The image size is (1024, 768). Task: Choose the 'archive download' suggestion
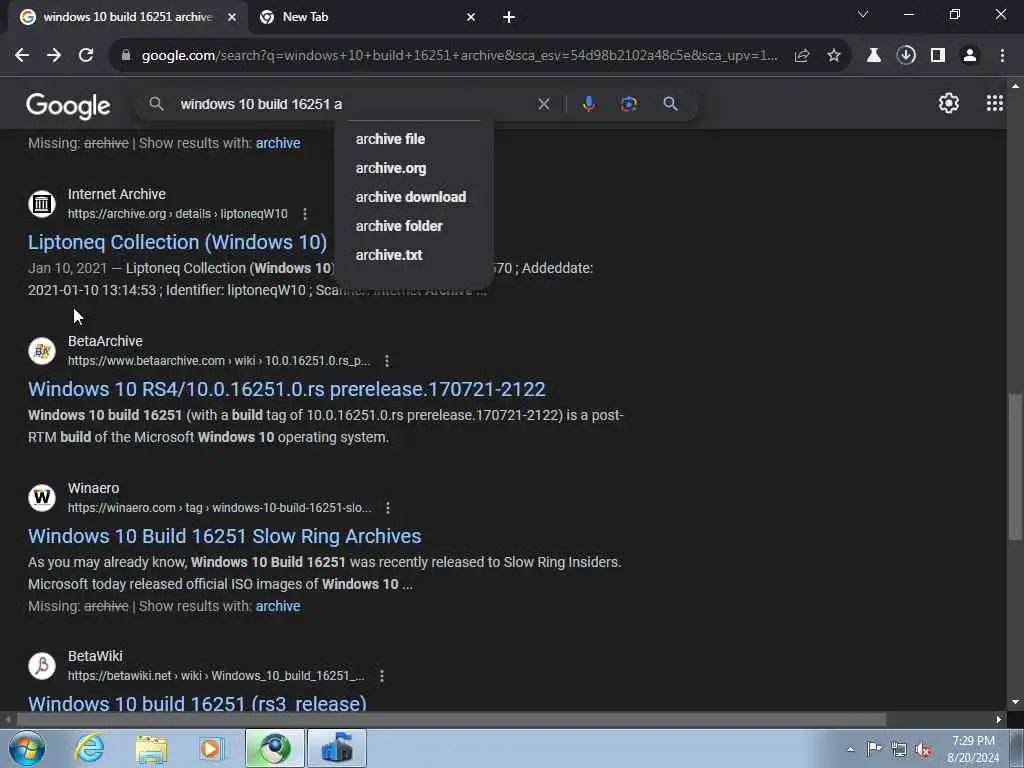[x=413, y=197]
